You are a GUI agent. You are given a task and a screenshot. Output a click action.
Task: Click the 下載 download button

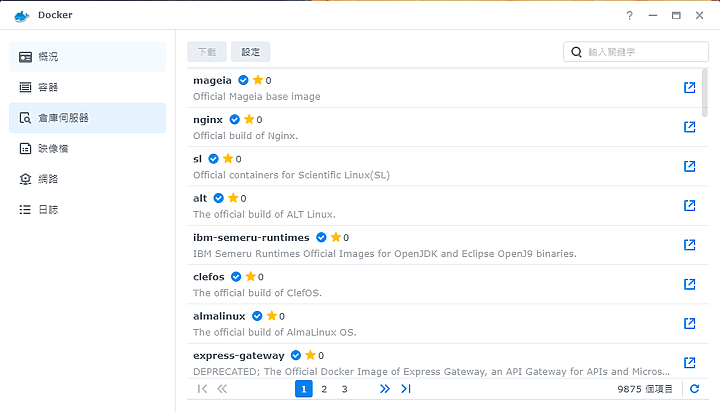(x=207, y=52)
